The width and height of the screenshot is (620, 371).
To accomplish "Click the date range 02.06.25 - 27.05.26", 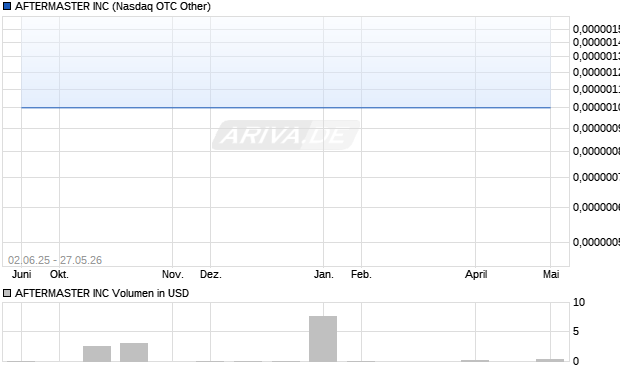I will tap(55, 260).
